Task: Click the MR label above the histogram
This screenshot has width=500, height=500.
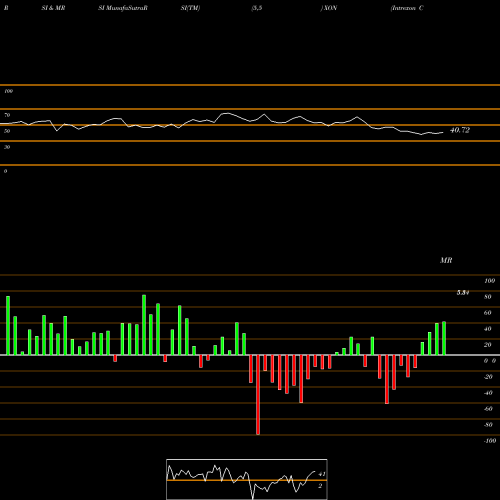Action: (446, 260)
